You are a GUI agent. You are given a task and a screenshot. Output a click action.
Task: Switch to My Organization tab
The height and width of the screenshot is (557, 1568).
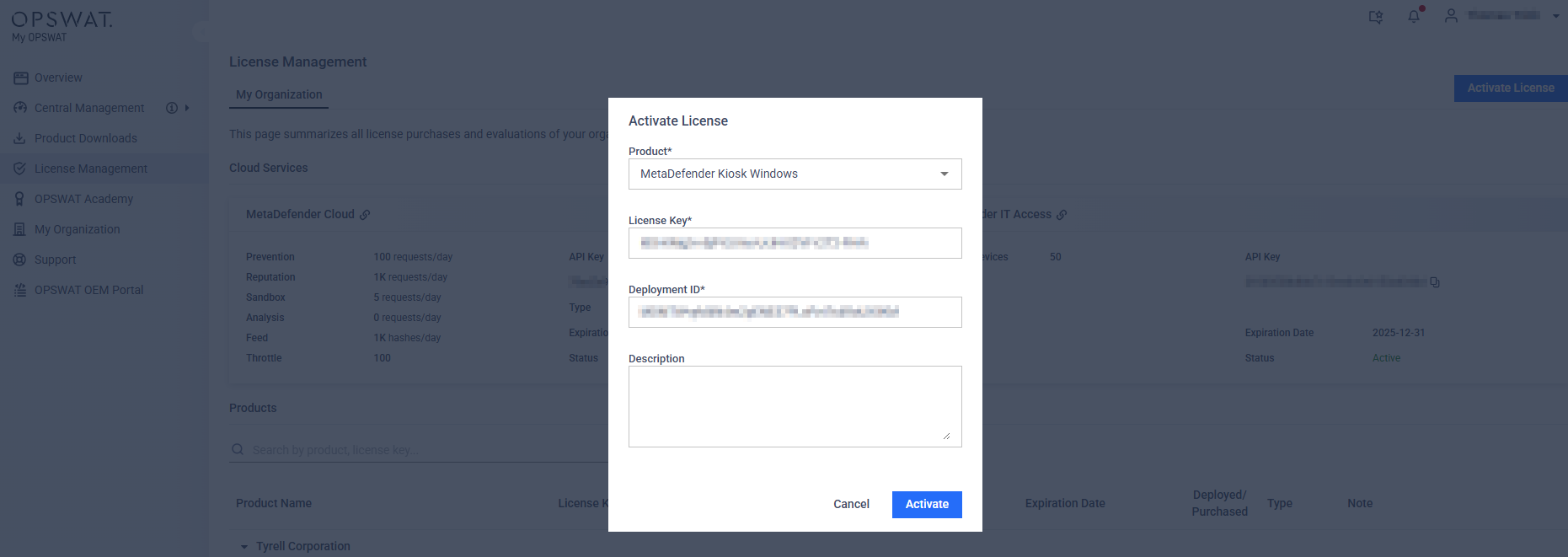[x=279, y=94]
